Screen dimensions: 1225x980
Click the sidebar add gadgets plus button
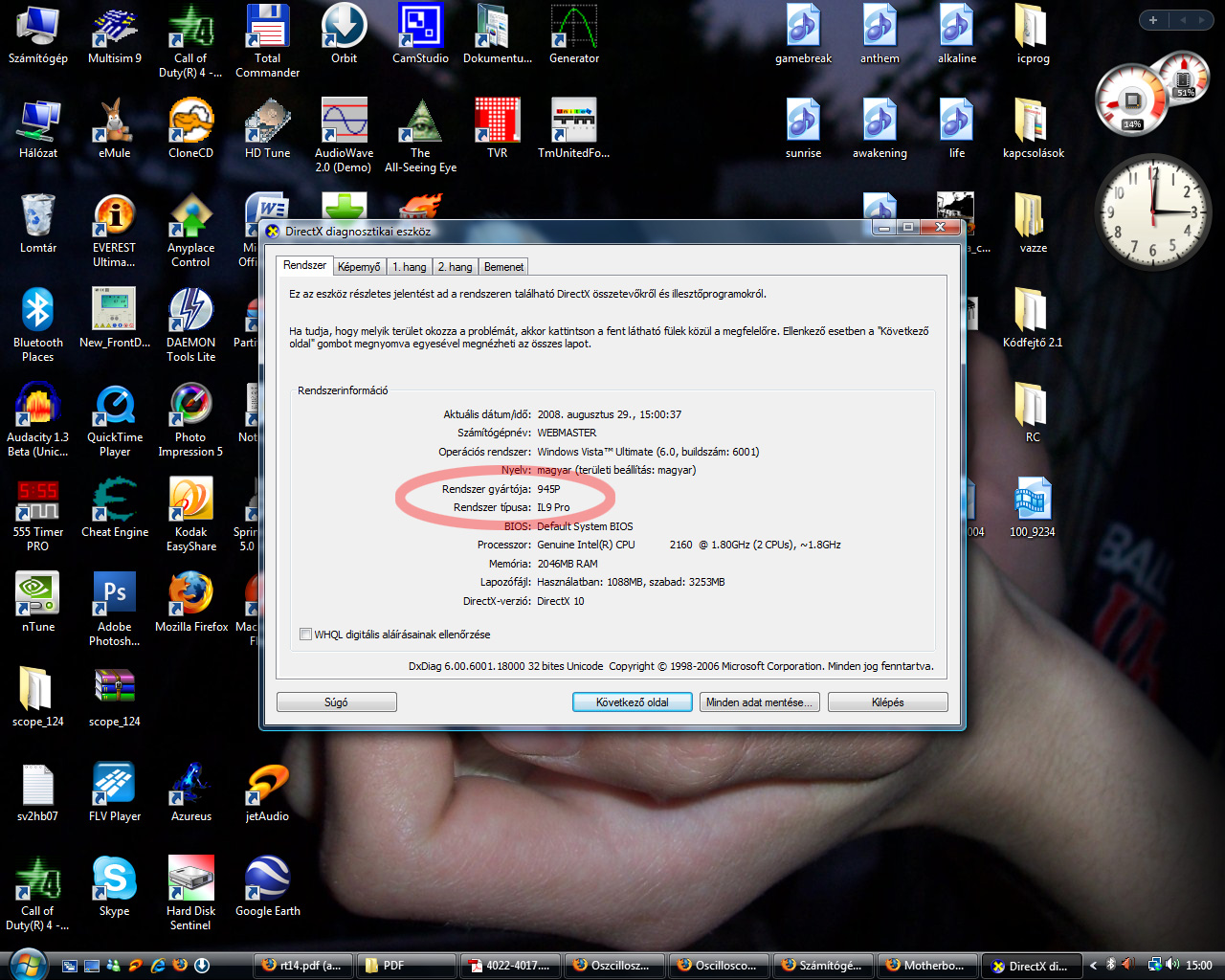[x=1153, y=20]
